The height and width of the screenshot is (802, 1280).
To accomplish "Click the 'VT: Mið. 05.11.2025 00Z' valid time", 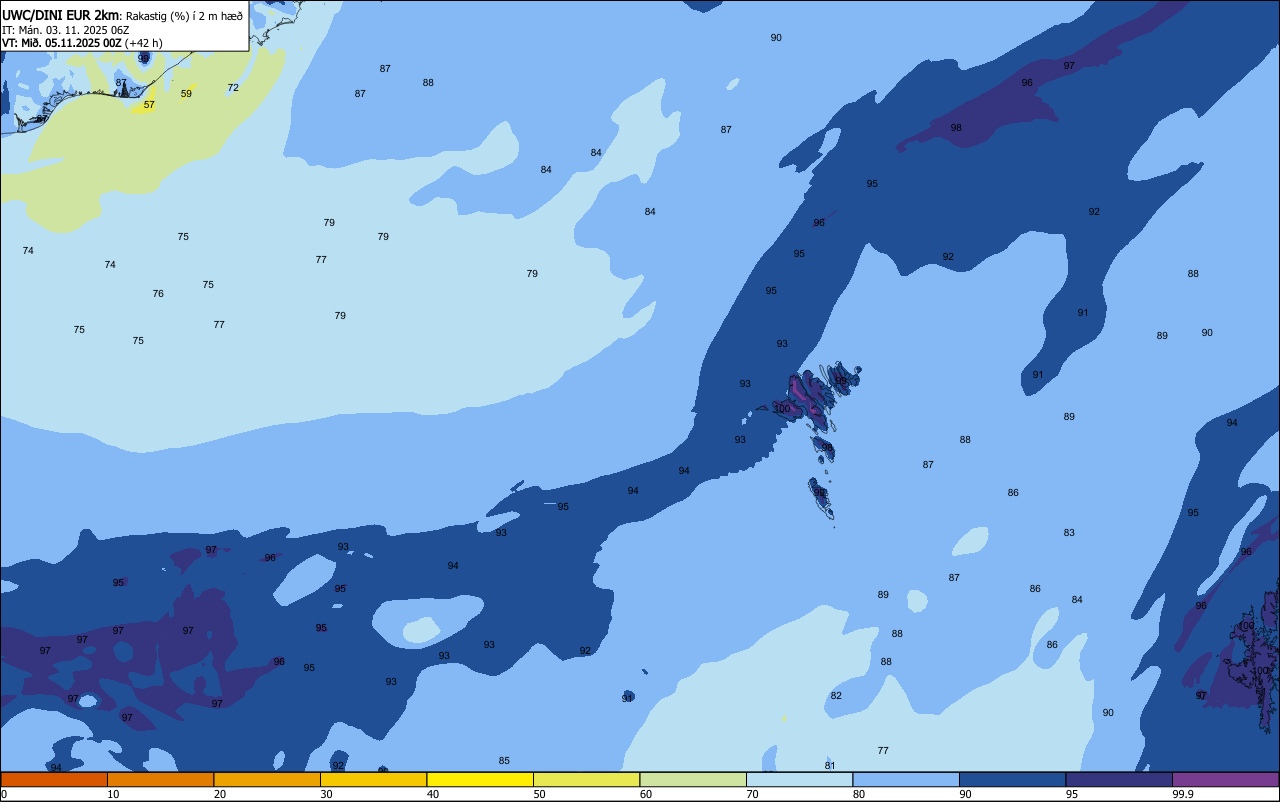I will (x=62, y=43).
